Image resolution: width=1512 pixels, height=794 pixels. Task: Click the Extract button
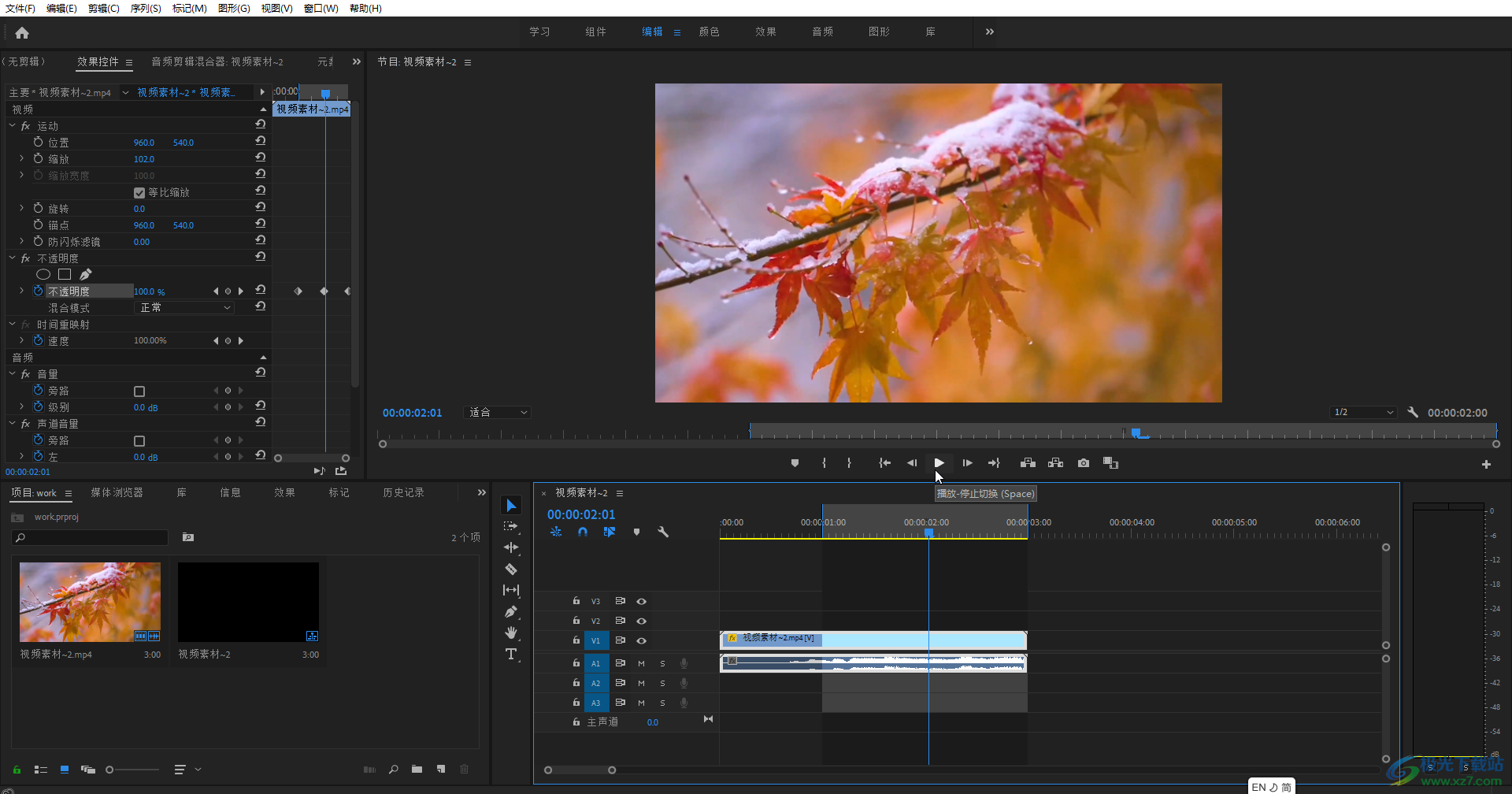click(x=1055, y=463)
